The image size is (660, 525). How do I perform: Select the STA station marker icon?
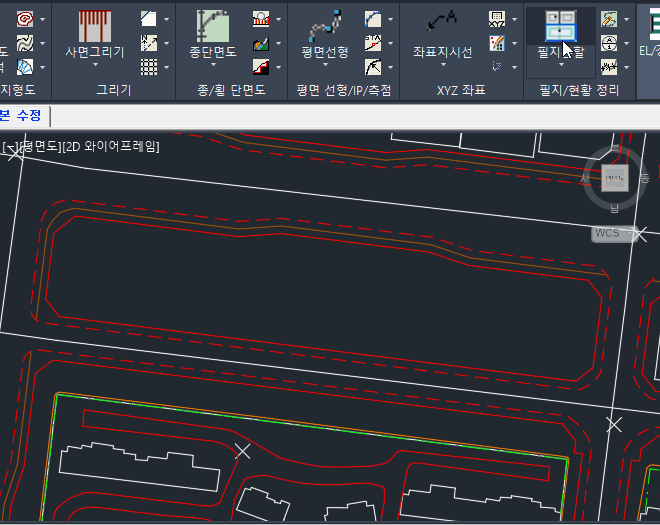373,43
